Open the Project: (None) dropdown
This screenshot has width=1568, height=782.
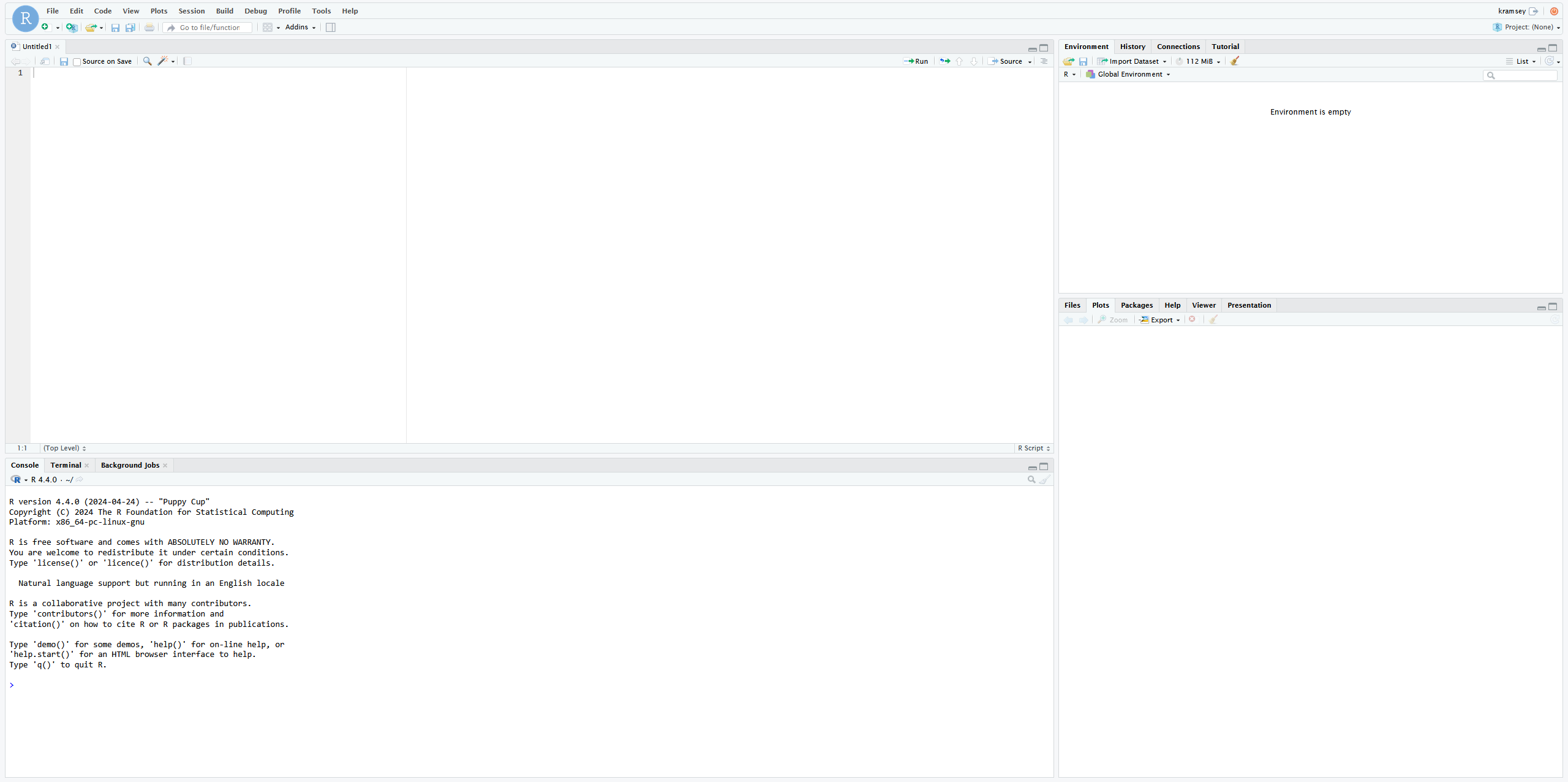coord(1526,27)
